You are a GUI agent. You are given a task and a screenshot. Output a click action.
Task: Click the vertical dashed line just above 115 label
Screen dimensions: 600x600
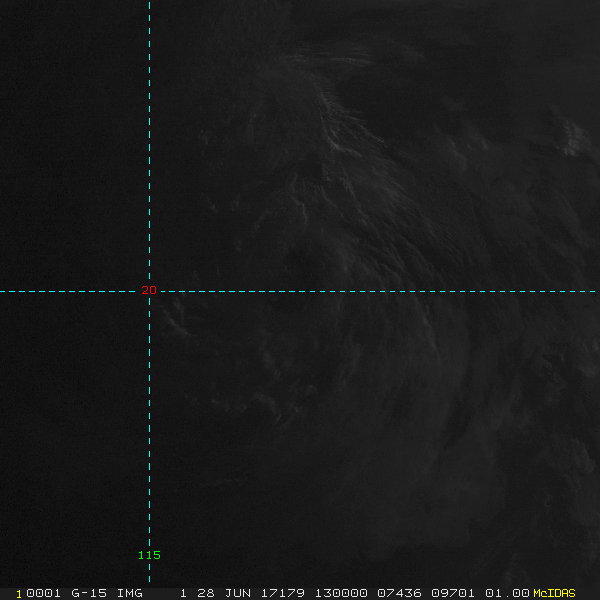click(x=149, y=520)
